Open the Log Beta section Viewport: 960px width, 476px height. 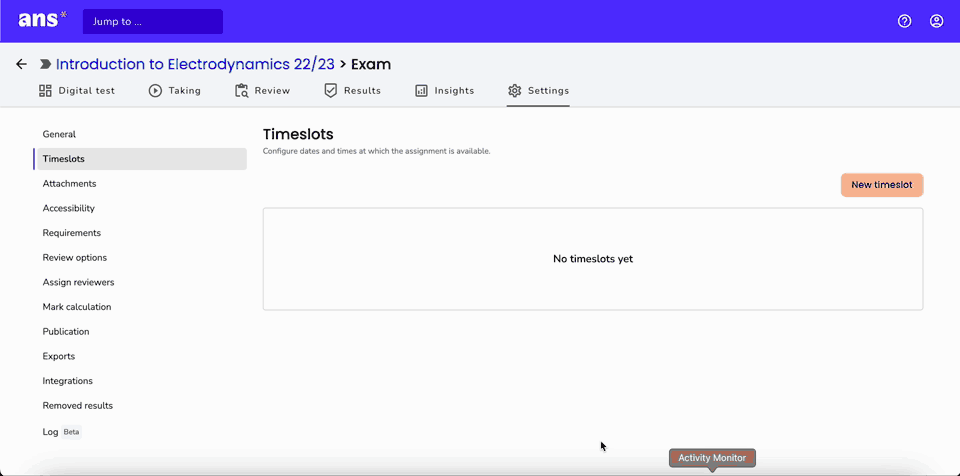point(62,432)
